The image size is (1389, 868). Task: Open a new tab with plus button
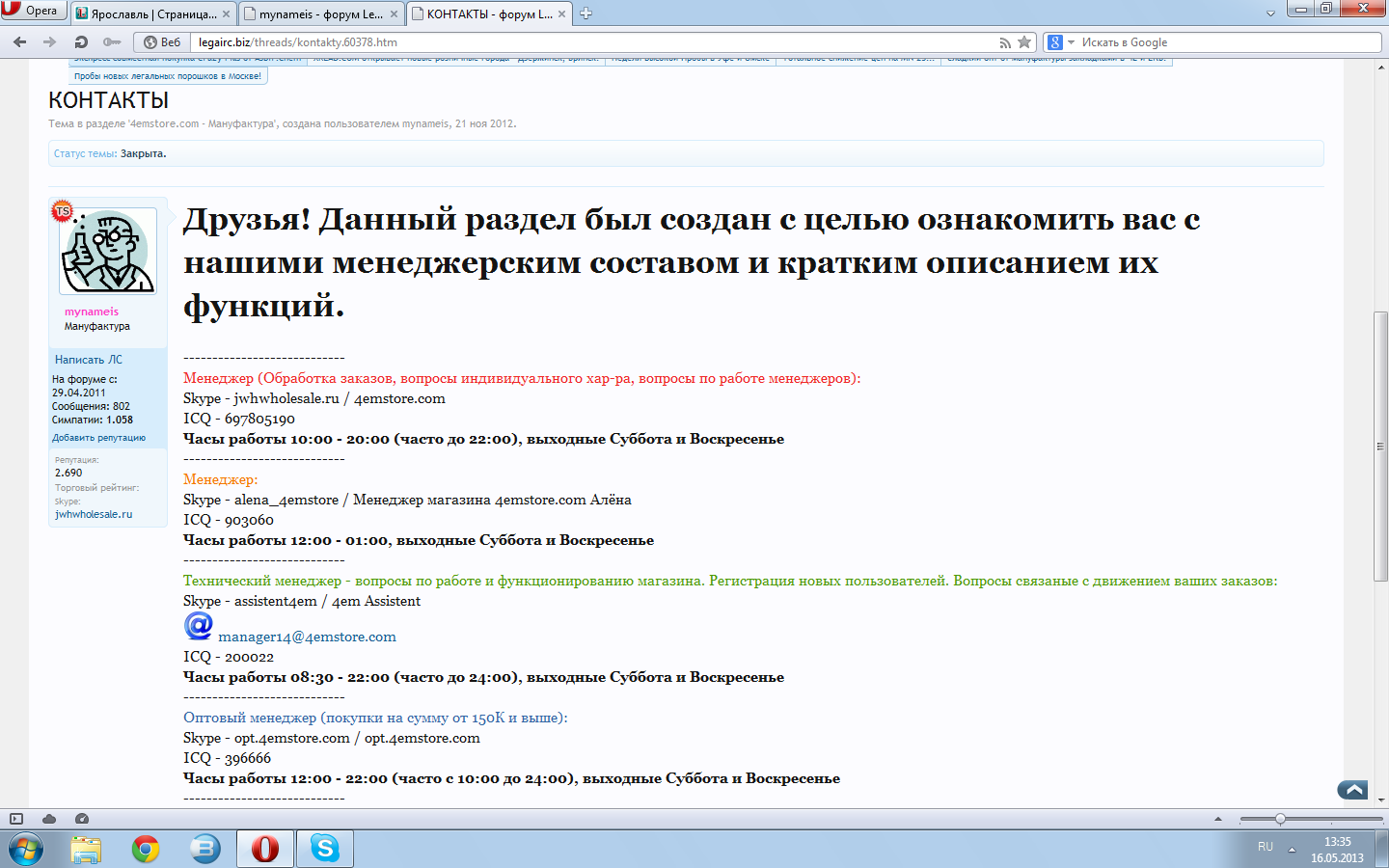586,14
